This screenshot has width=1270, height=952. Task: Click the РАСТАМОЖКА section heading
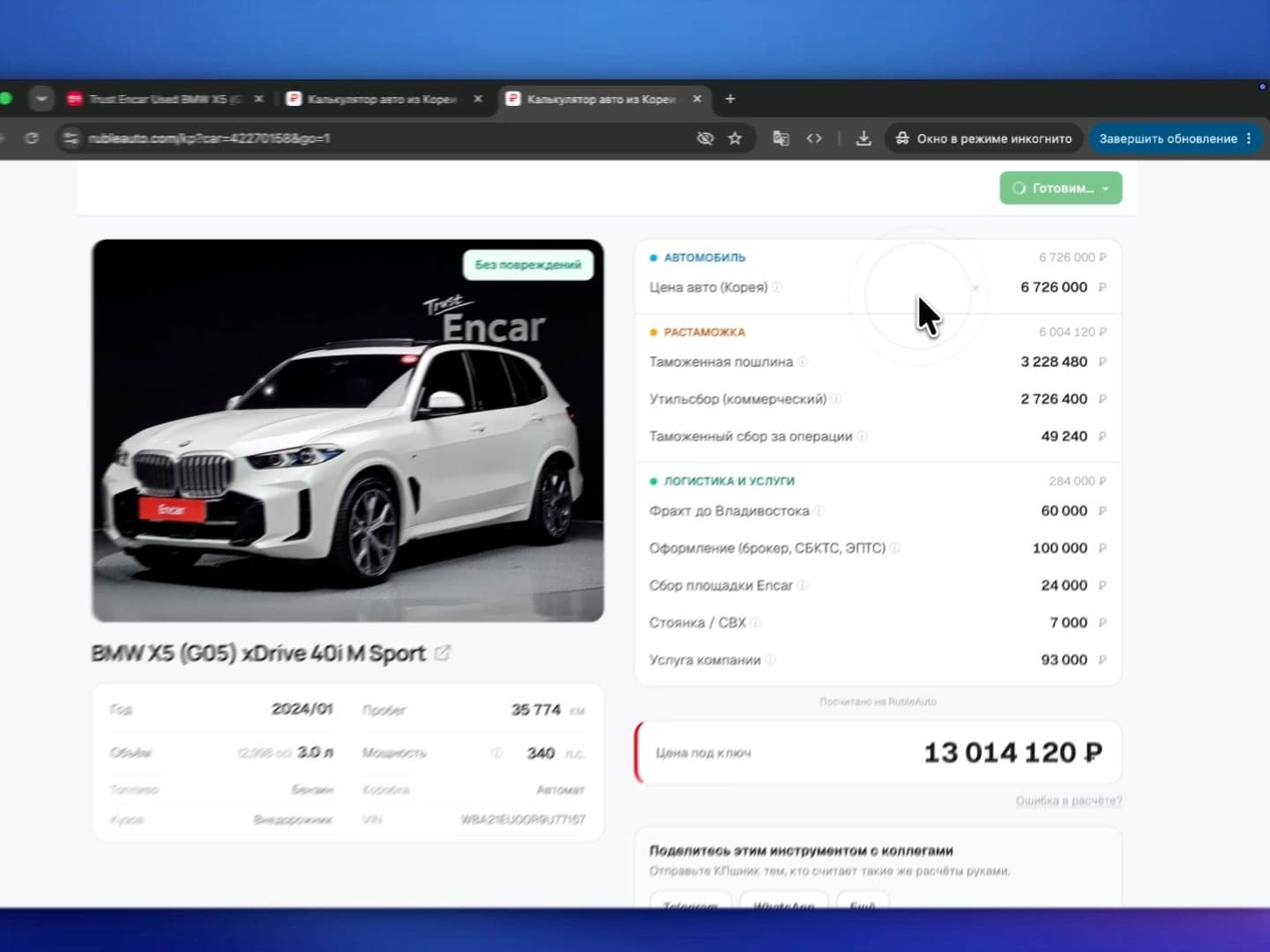[x=705, y=332]
